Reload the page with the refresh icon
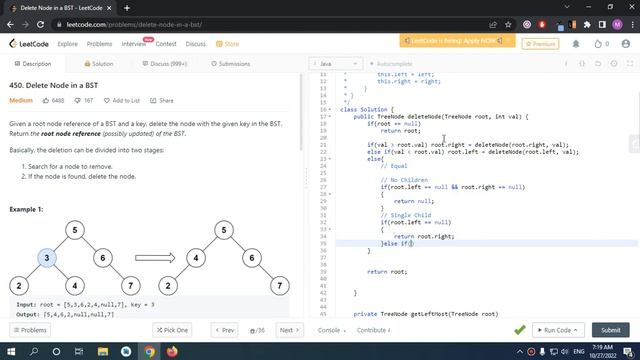This screenshot has height=360, width=640. (x=40, y=24)
